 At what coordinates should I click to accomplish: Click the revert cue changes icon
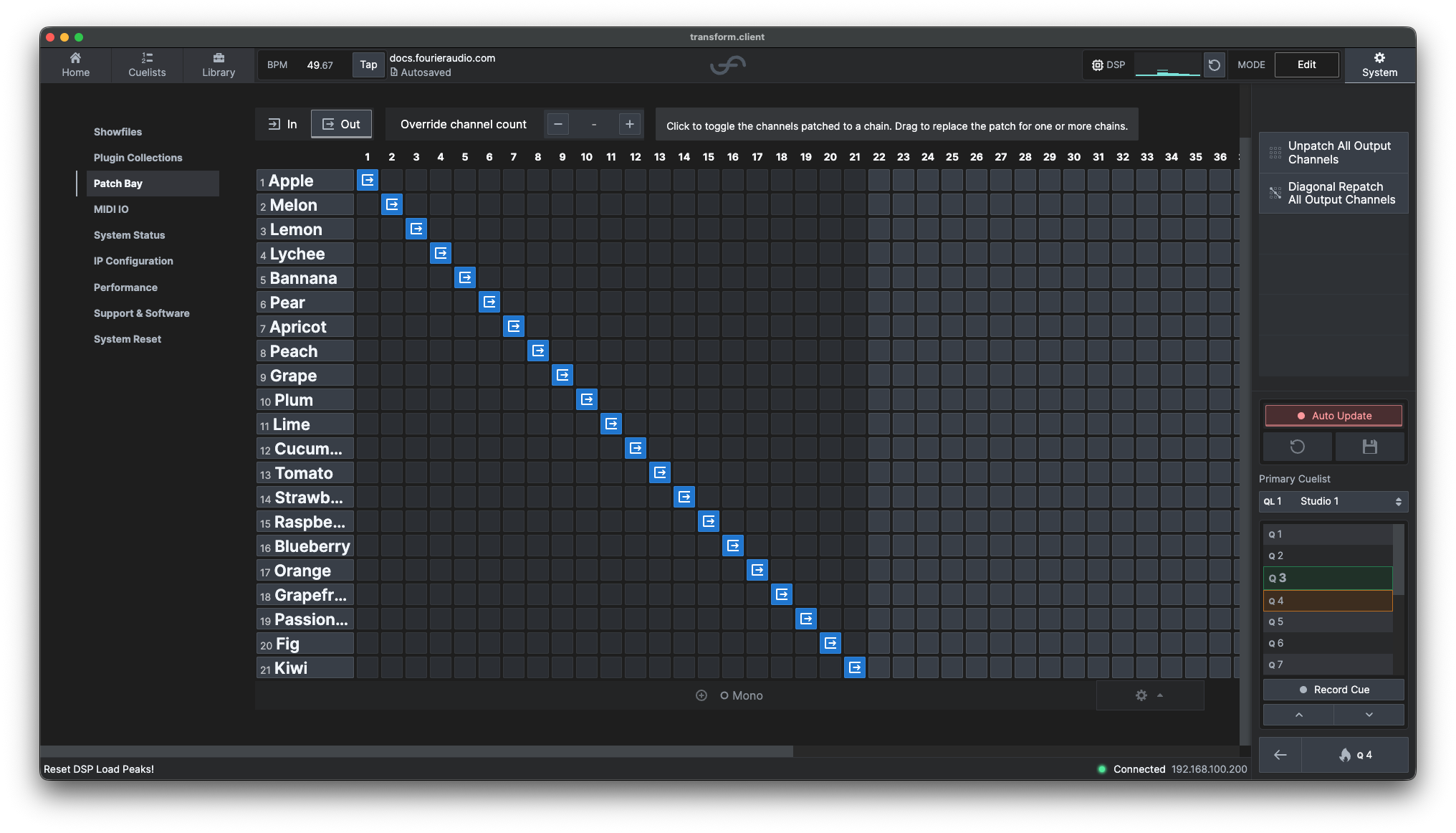point(1298,447)
